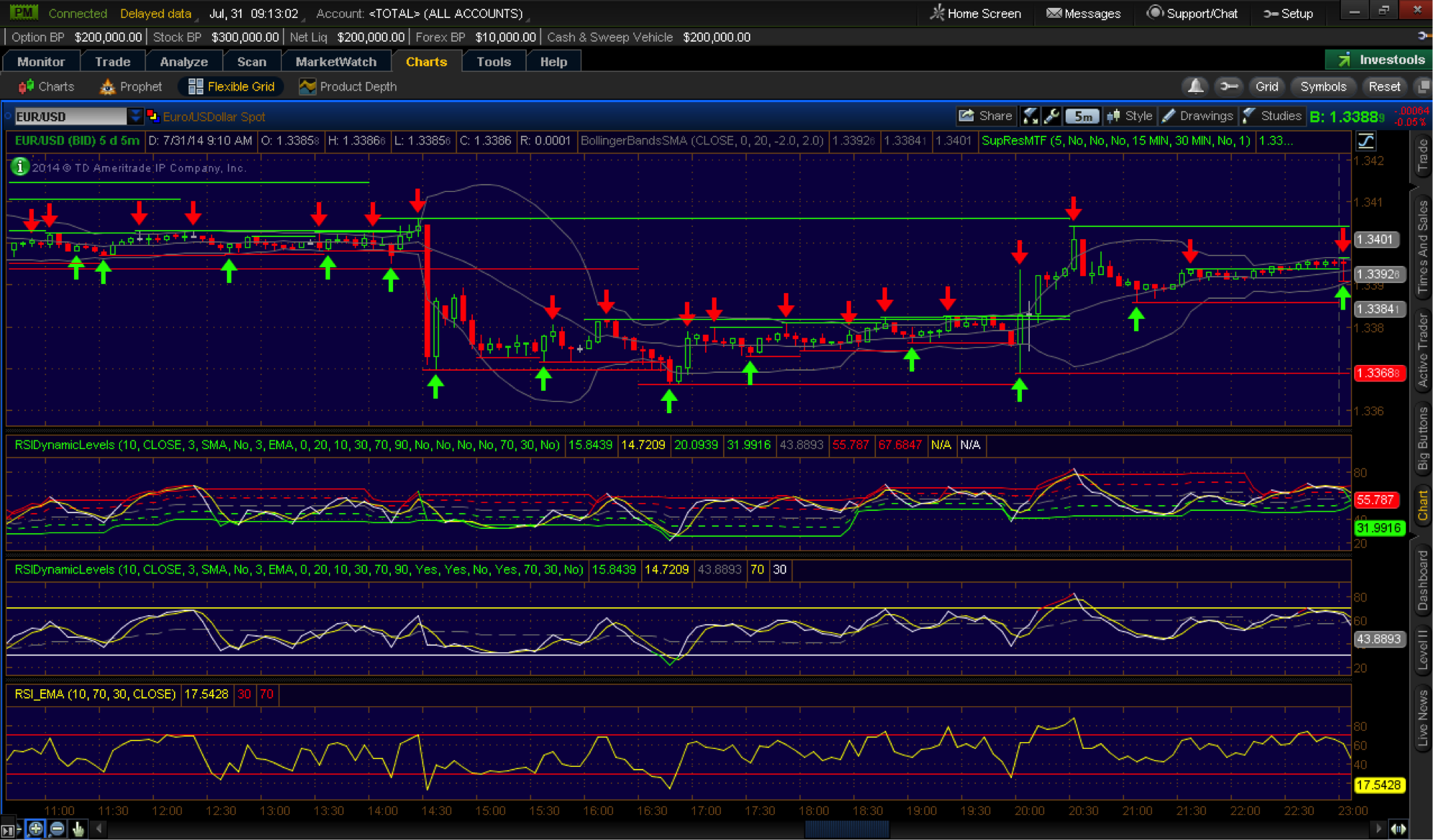The height and width of the screenshot is (840, 1433).
Task: Select the Flexible Grid sub-tab
Action: (x=231, y=86)
